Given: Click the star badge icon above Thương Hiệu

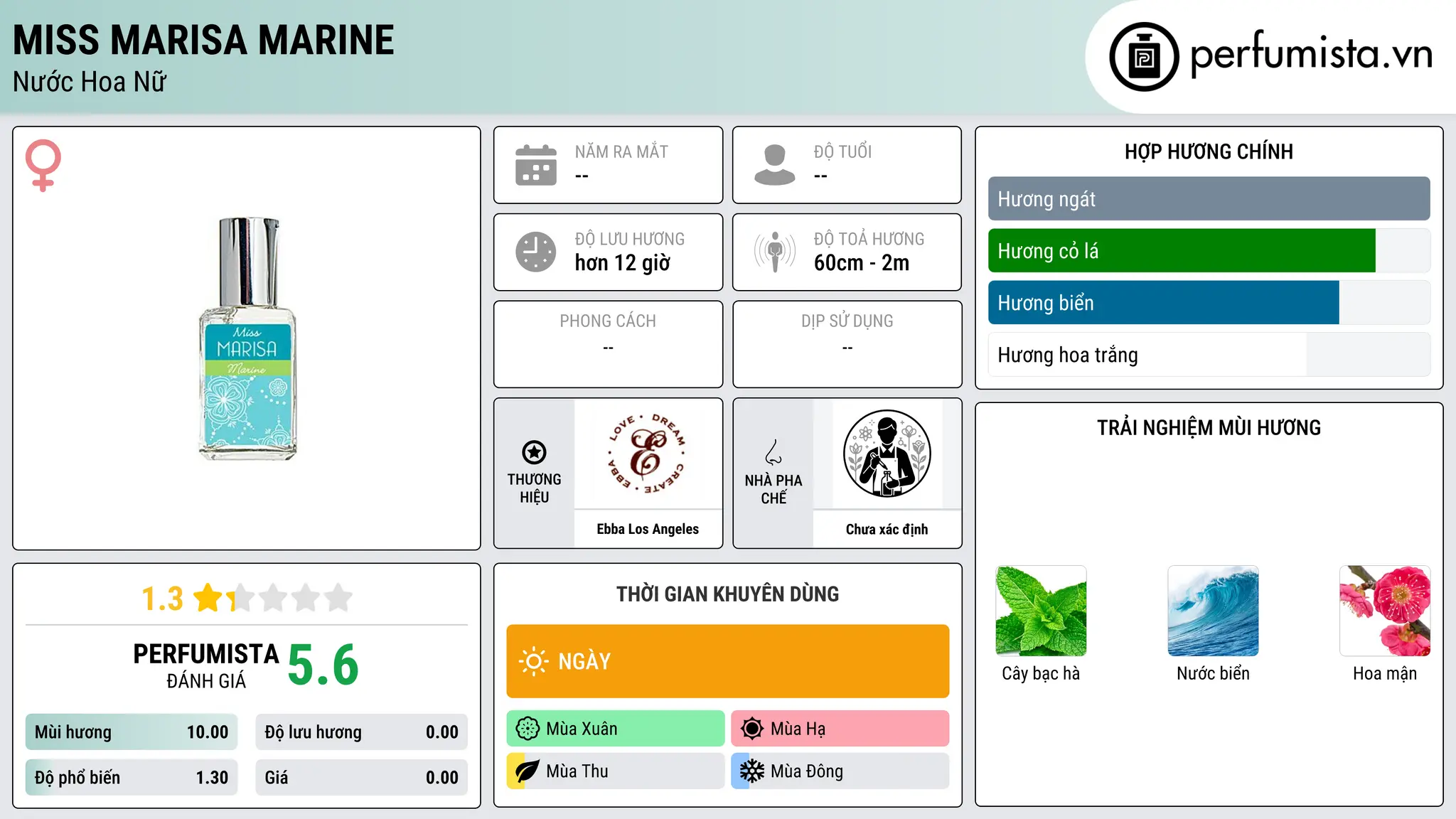Looking at the screenshot, I should 534,452.
